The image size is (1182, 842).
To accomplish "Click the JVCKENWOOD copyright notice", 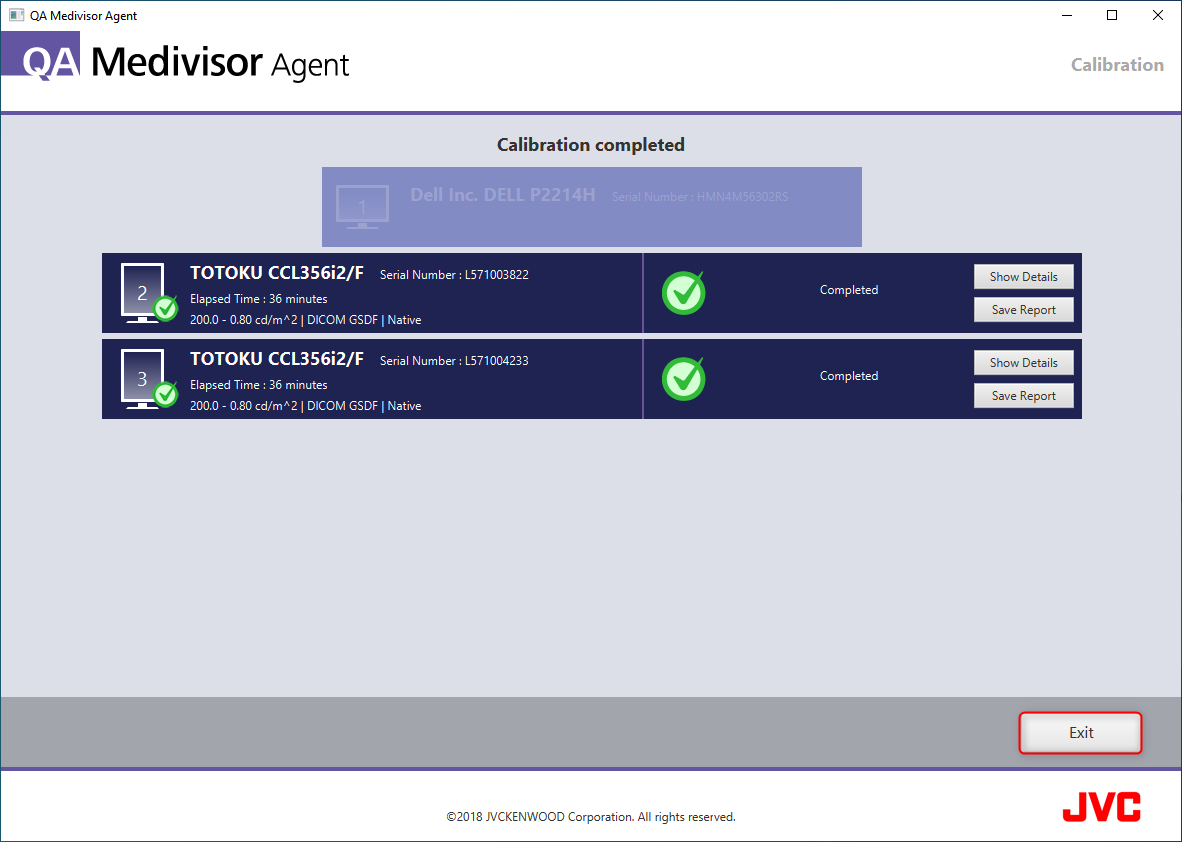I will click(591, 816).
